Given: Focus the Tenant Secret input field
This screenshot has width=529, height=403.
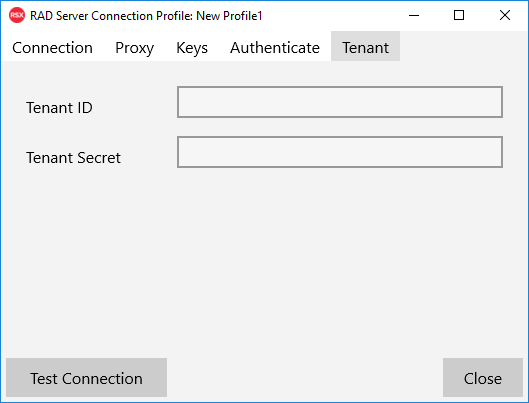Looking at the screenshot, I should coord(340,152).
